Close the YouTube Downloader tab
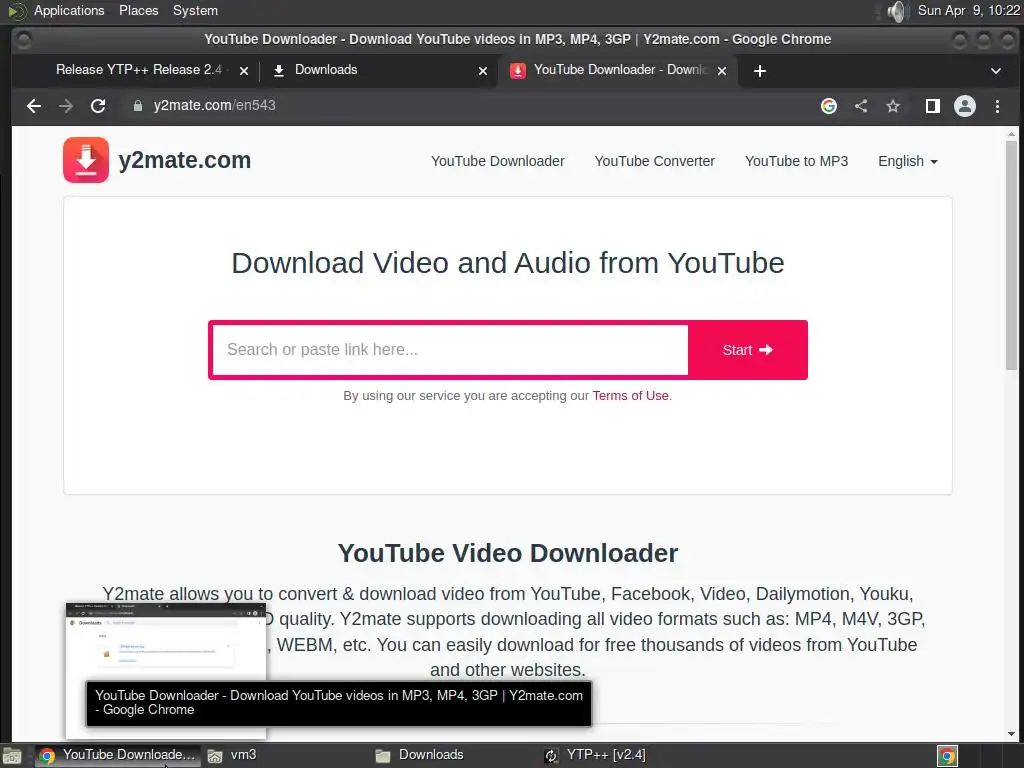The image size is (1024, 768). (x=722, y=71)
